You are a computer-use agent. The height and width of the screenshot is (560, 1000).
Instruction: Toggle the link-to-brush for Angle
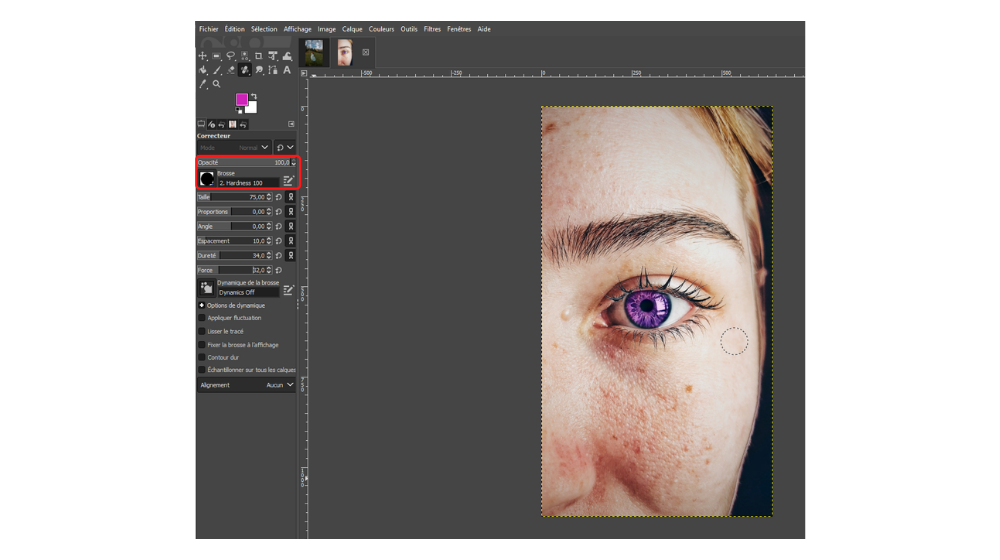[291, 226]
